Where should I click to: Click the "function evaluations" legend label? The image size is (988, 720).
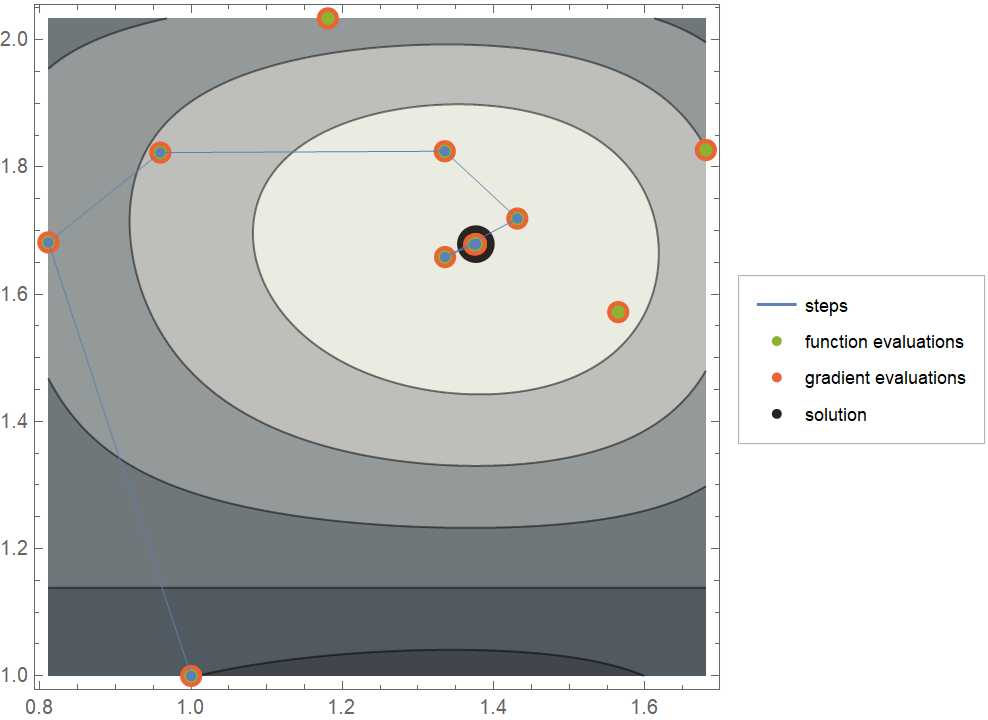tap(884, 342)
